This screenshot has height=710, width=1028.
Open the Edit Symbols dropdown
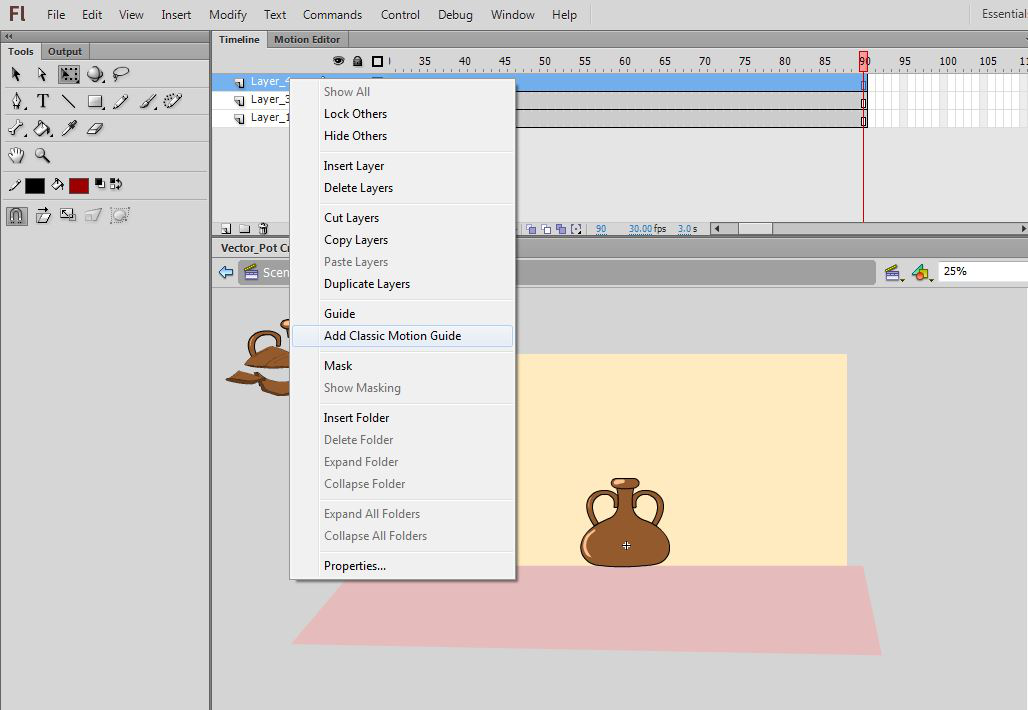coord(922,272)
